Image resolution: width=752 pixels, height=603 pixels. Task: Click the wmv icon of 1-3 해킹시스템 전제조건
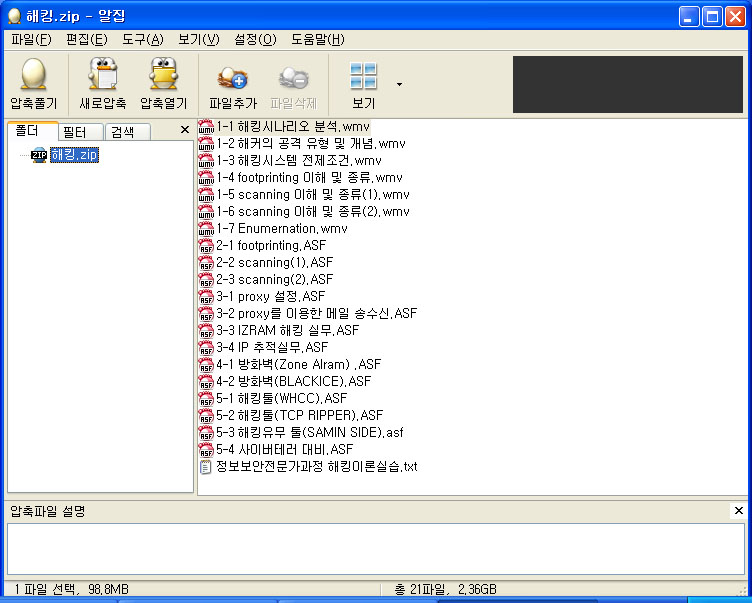[206, 161]
